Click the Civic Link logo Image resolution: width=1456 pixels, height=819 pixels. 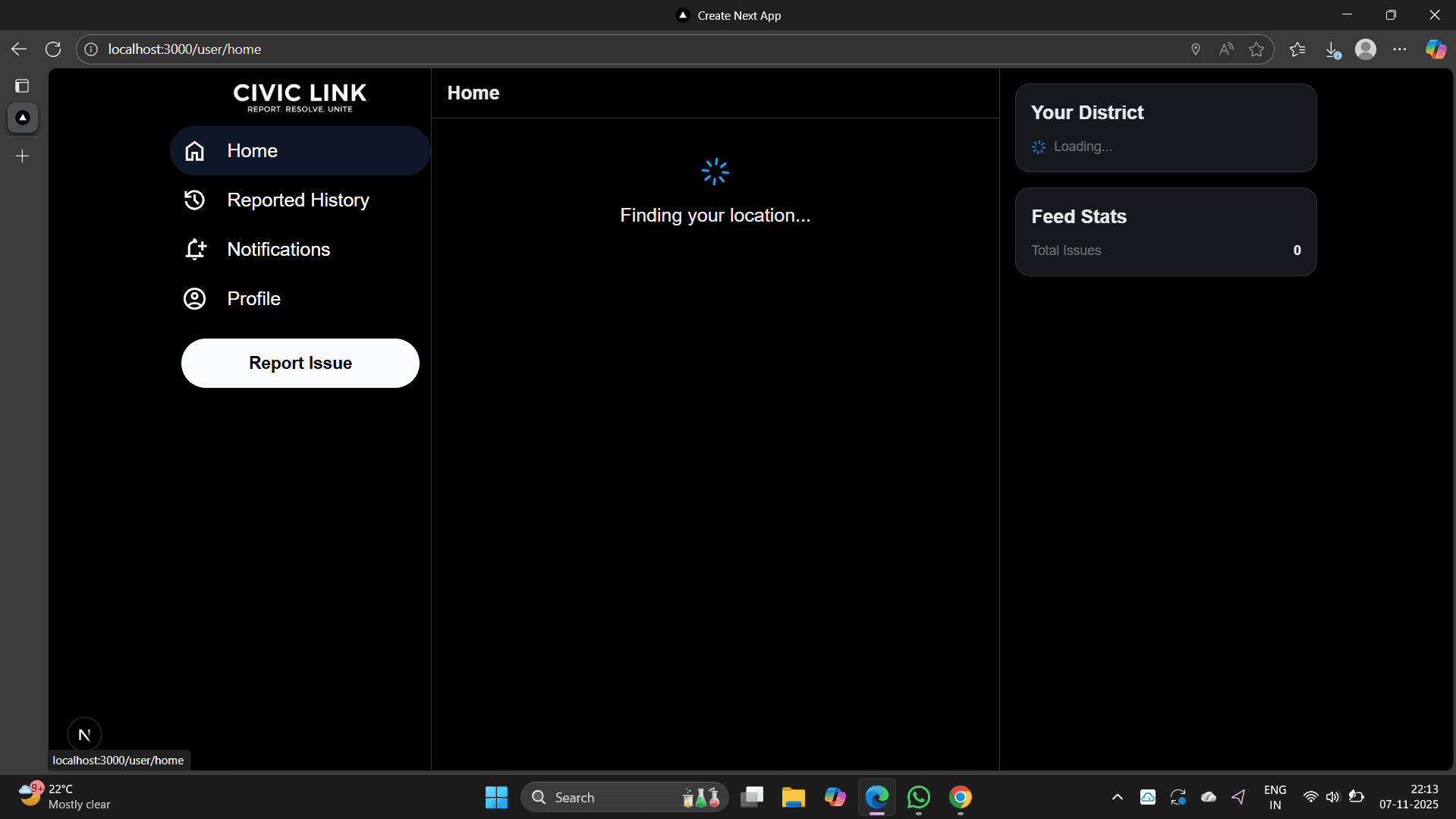299,96
